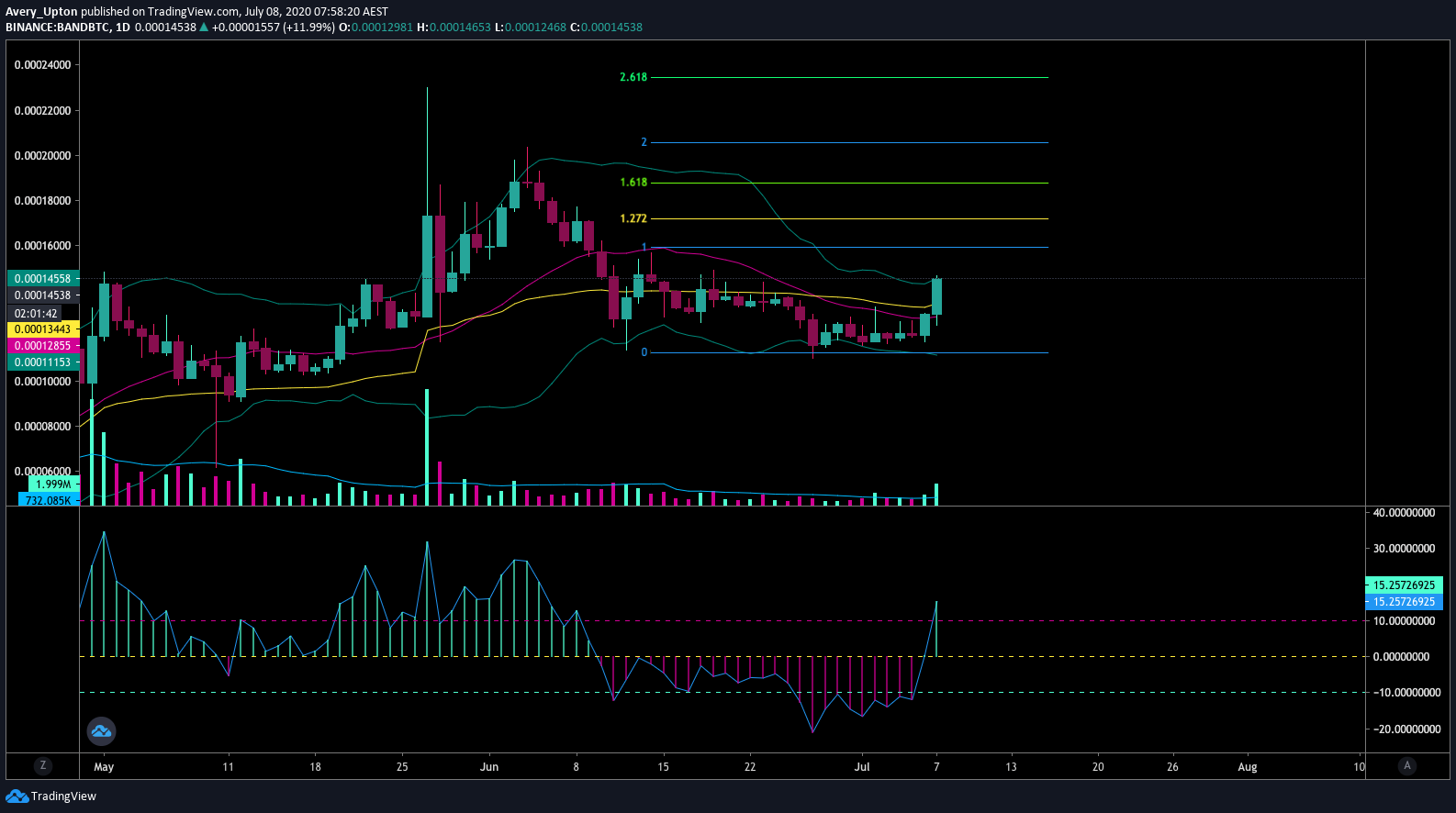Image resolution: width=1456 pixels, height=813 pixels.
Task: Click the yellow 0.00013443 price label
Action: pyautogui.click(x=43, y=329)
